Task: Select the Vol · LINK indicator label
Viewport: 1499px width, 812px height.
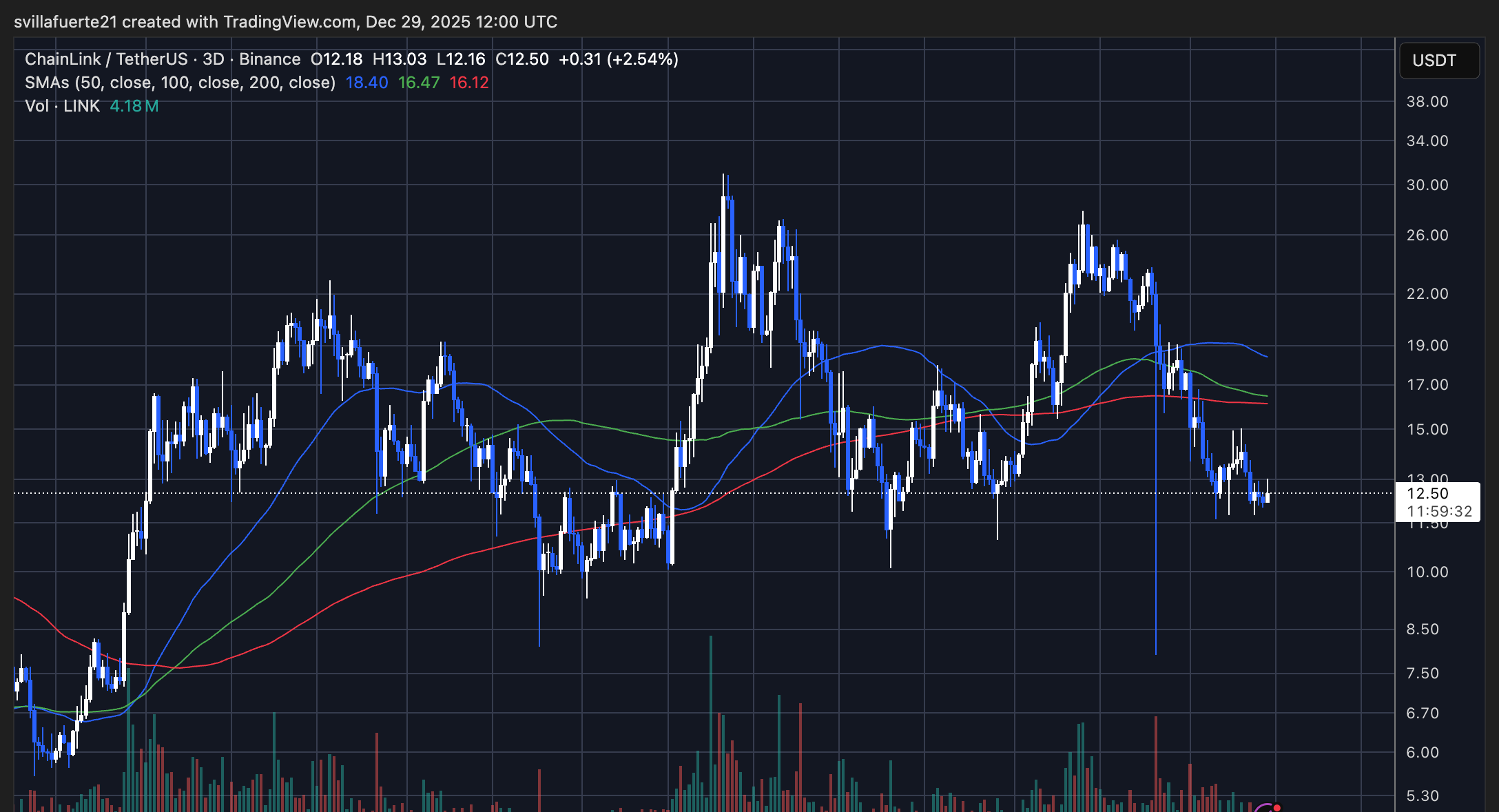Action: coord(62,106)
